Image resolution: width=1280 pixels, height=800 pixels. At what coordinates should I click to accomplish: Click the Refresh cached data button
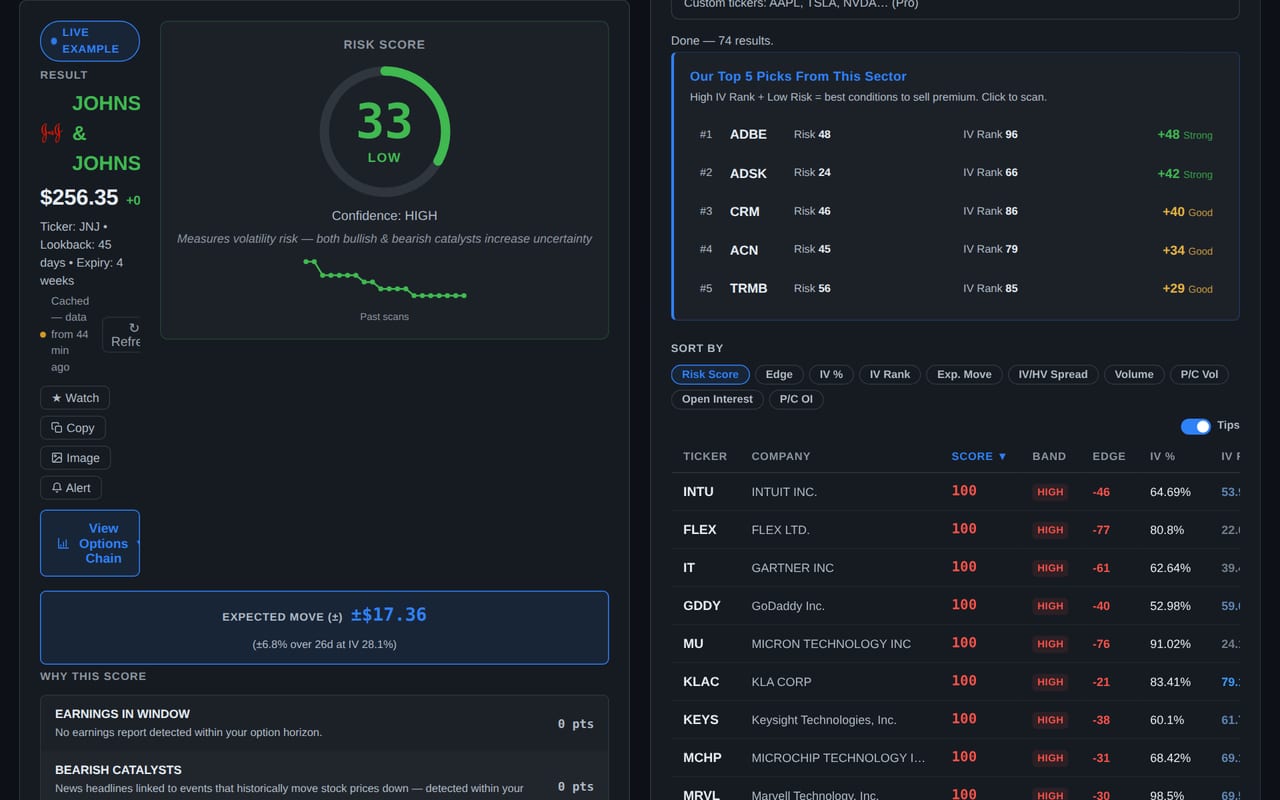[122, 335]
